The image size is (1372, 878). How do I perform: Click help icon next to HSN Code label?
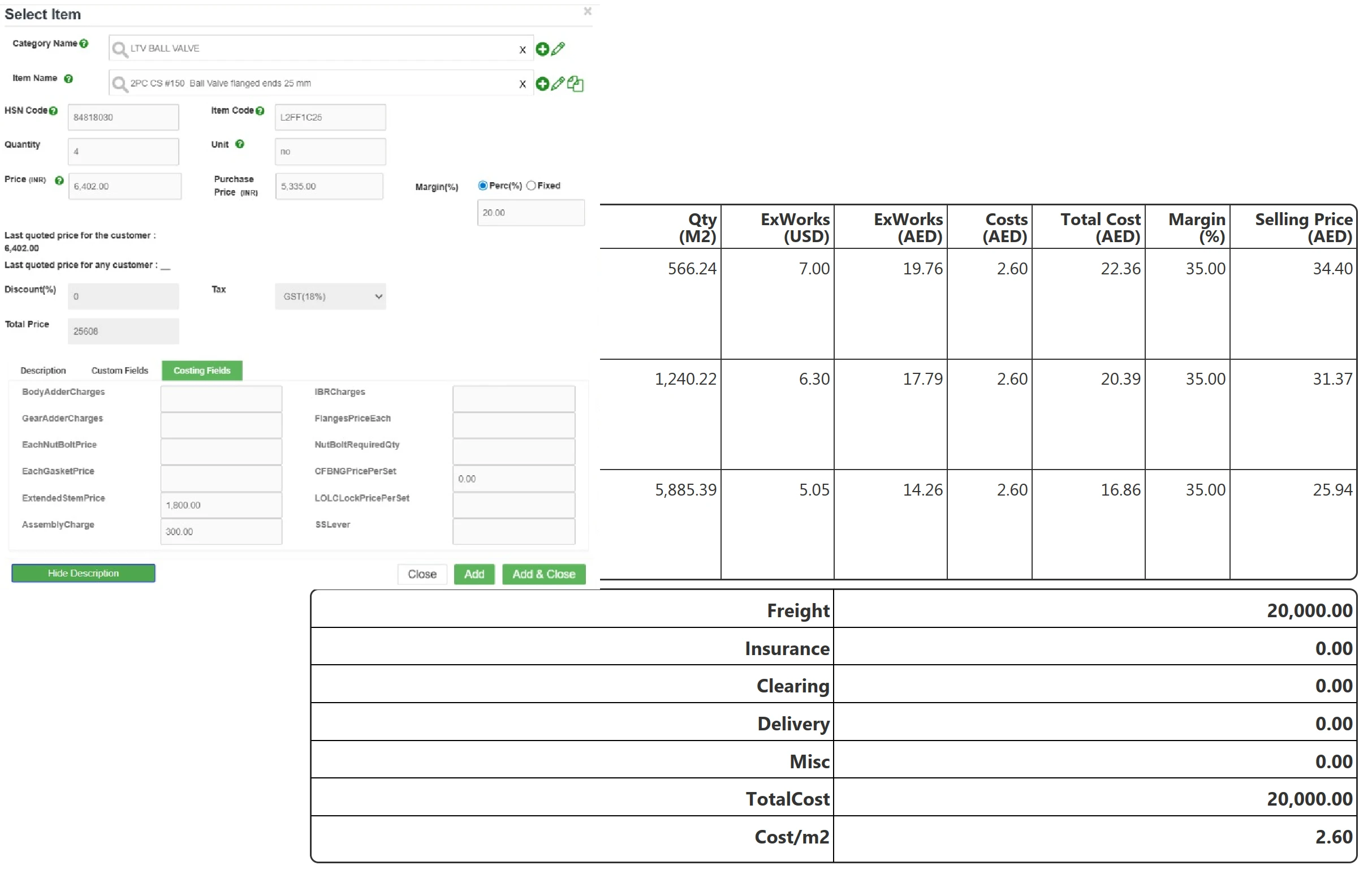pos(54,111)
